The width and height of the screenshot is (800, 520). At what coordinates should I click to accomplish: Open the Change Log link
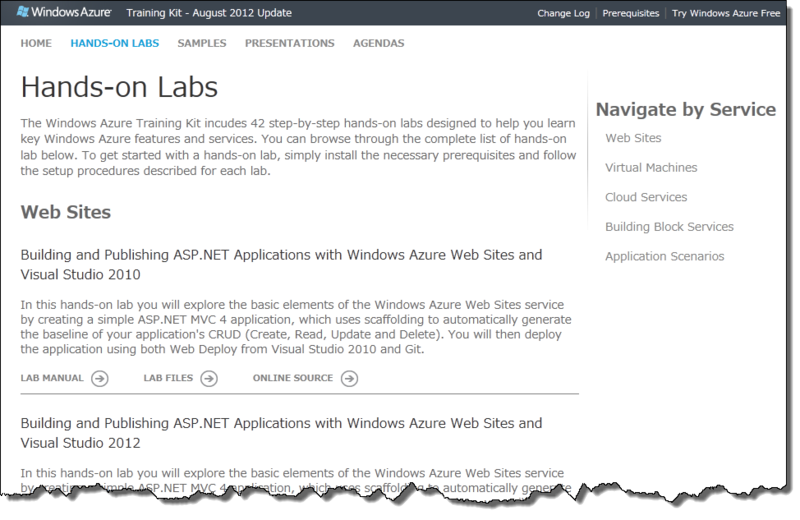(x=563, y=13)
